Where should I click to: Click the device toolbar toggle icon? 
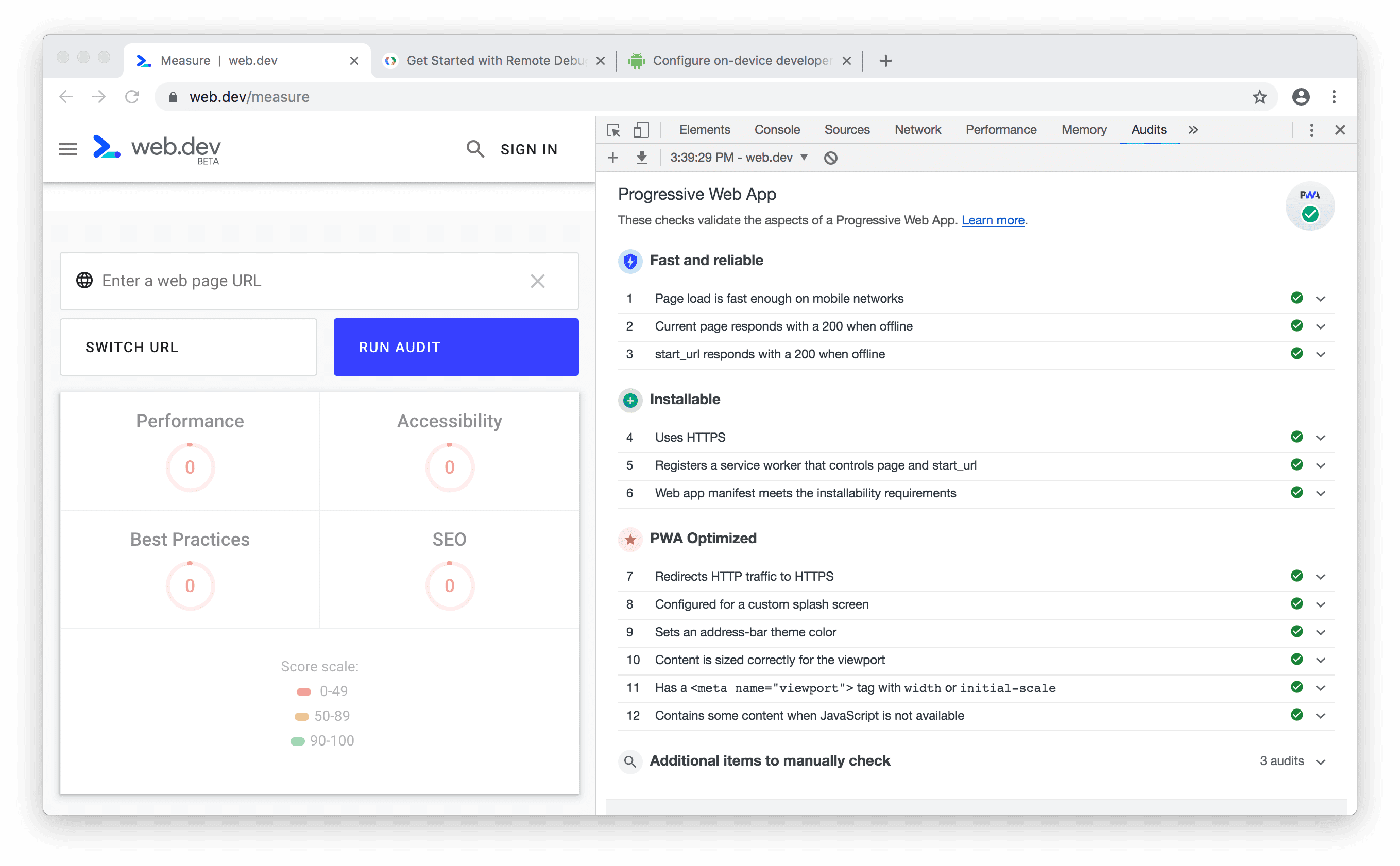[x=640, y=130]
